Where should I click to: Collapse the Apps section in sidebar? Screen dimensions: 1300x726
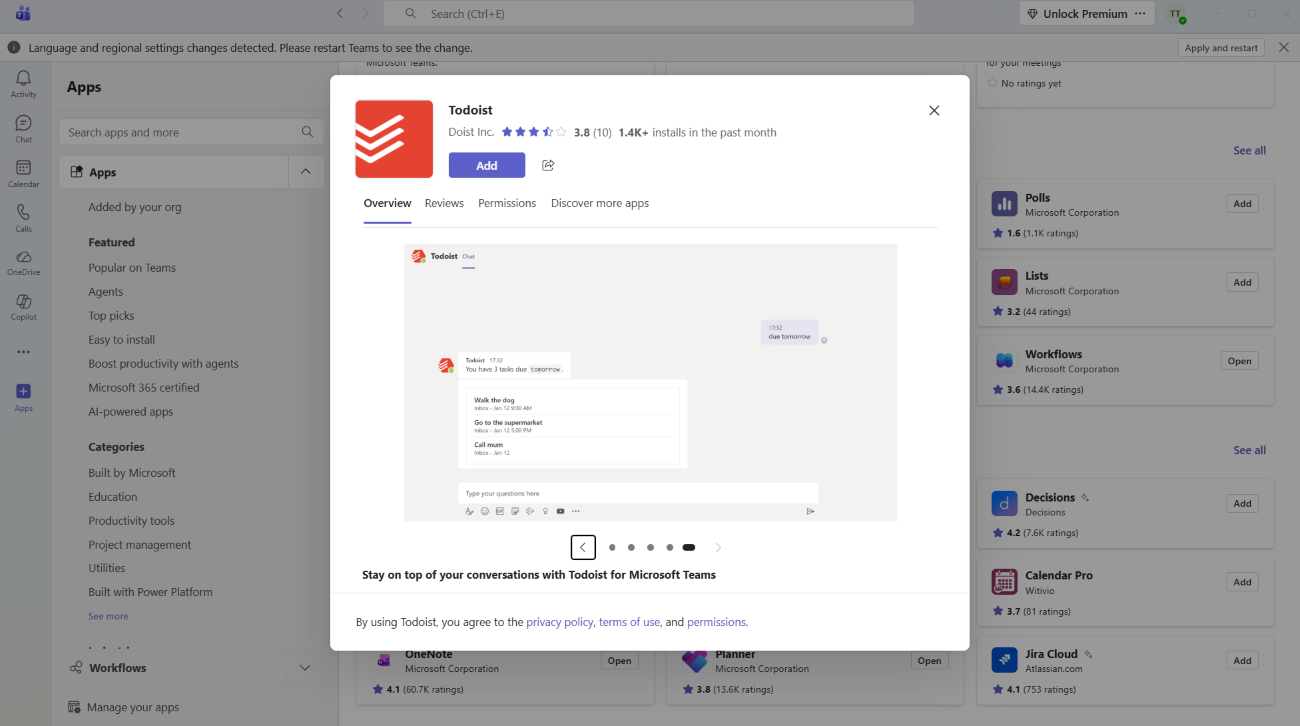(x=305, y=172)
